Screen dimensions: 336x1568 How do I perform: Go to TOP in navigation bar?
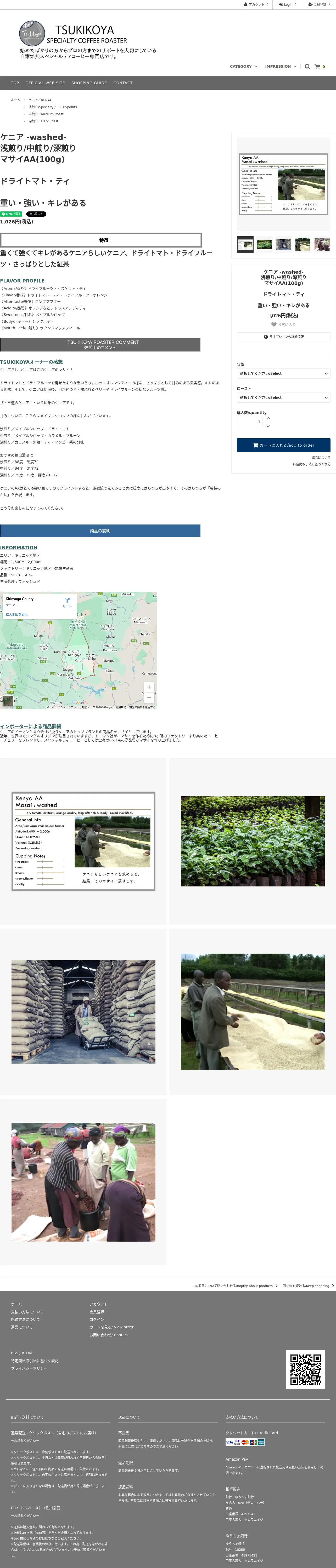[x=15, y=83]
